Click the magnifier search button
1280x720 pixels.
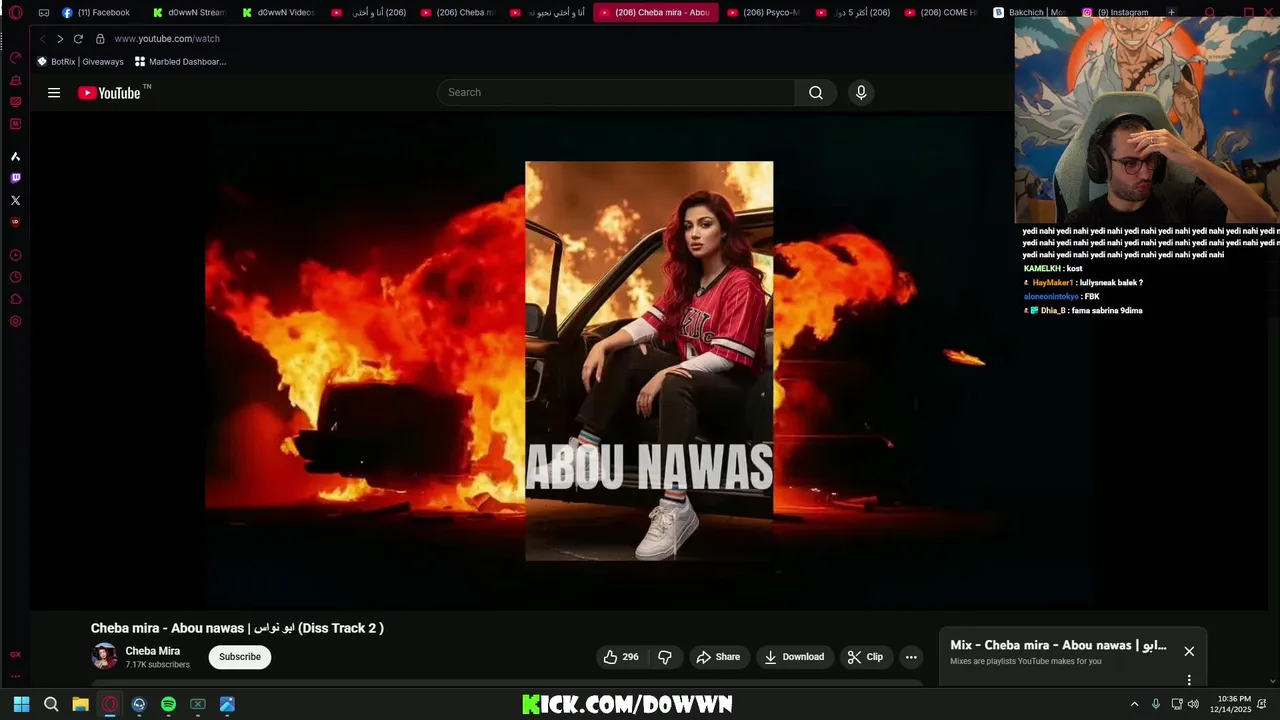tap(816, 92)
